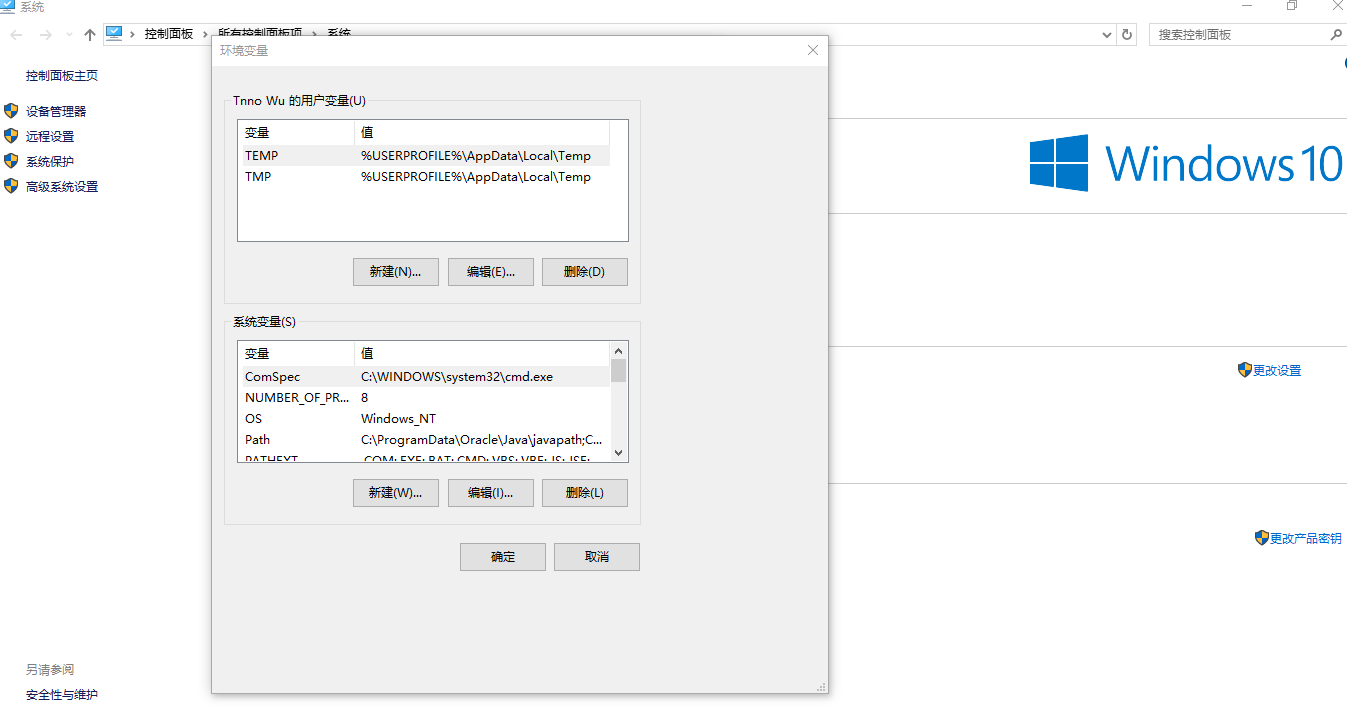The height and width of the screenshot is (719, 1347).
Task: Click the restore window button of System window
Action: (x=1292, y=6)
